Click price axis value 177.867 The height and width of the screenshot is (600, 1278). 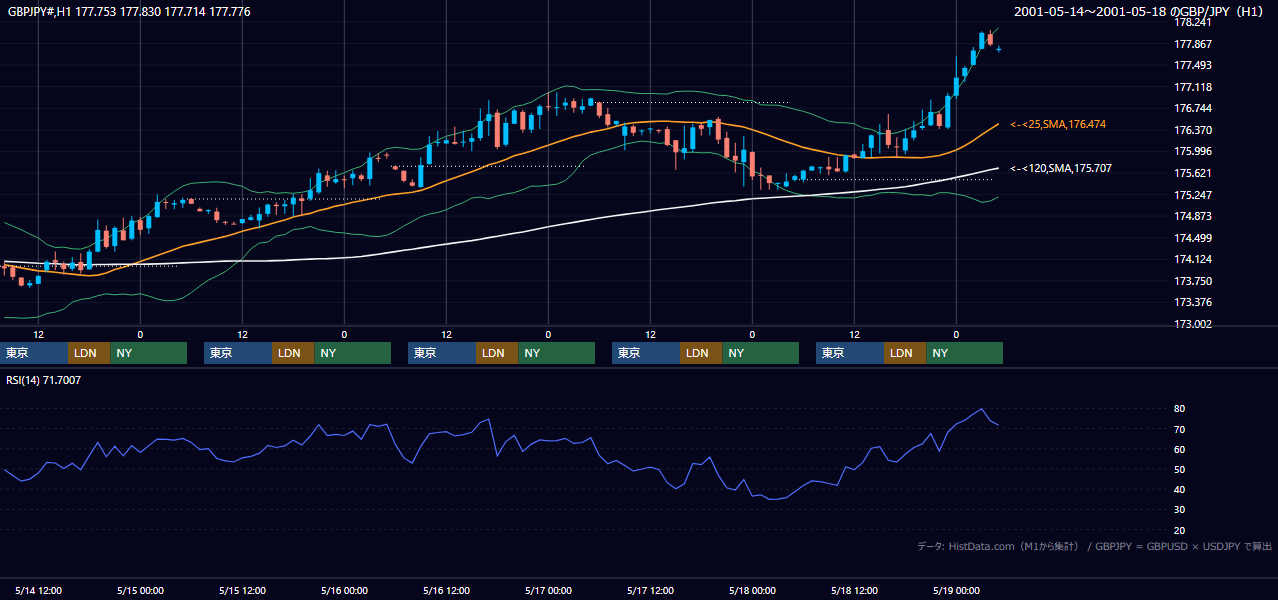1193,44
